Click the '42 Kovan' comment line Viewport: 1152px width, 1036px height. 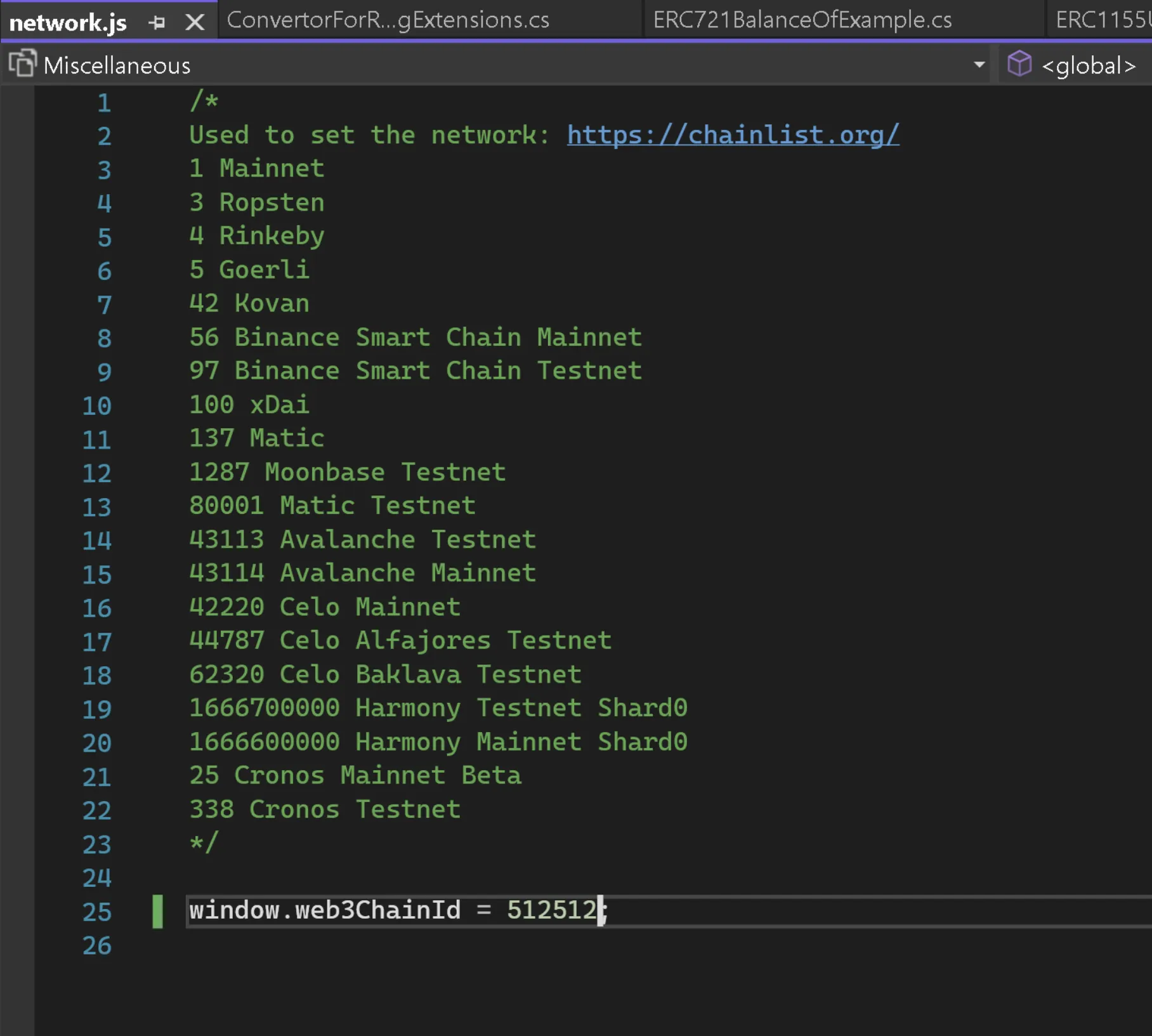(x=249, y=303)
